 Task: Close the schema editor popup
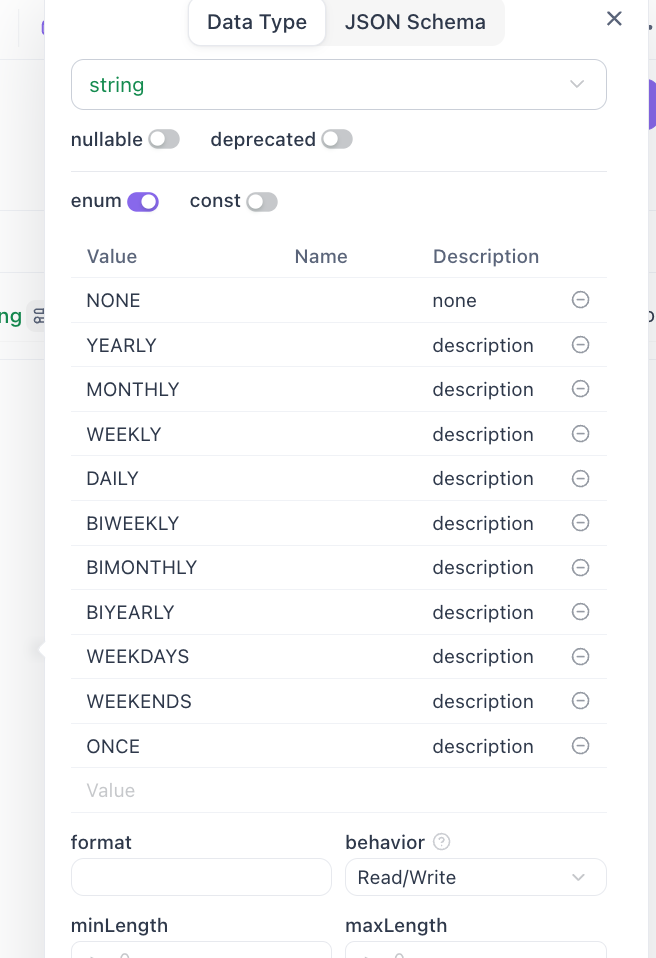[614, 18]
